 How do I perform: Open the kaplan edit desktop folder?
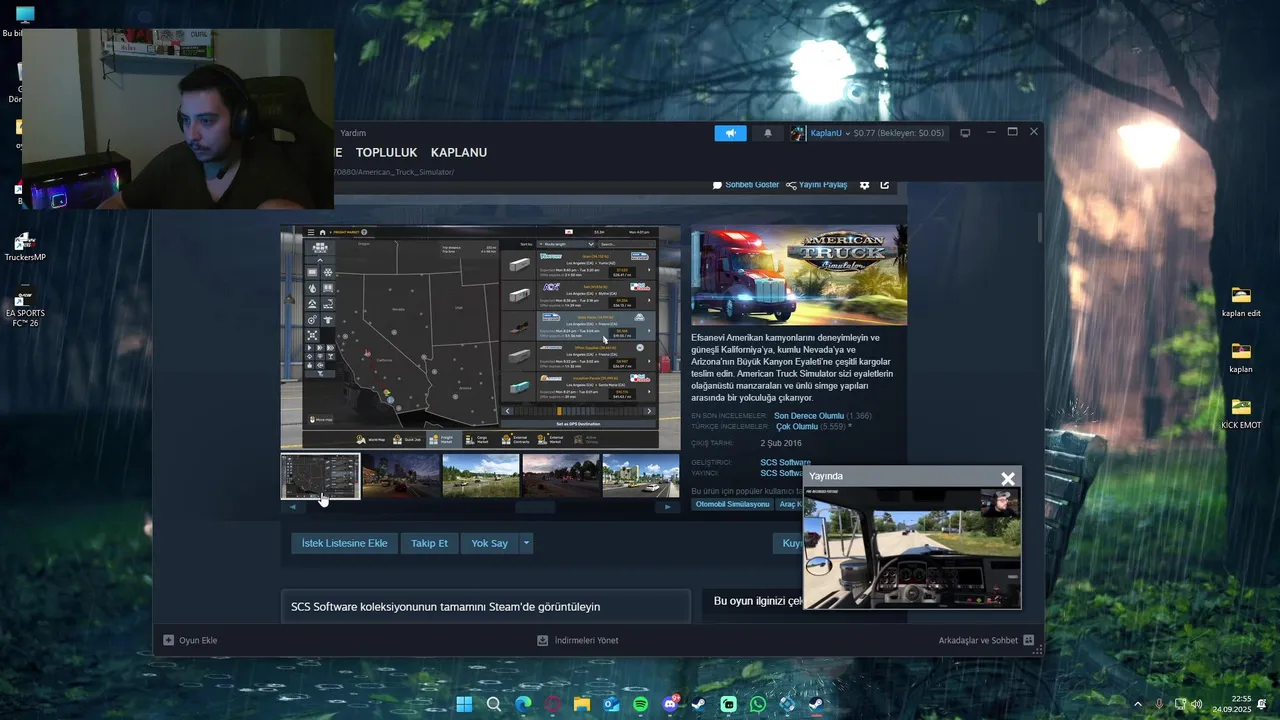coord(1241,302)
